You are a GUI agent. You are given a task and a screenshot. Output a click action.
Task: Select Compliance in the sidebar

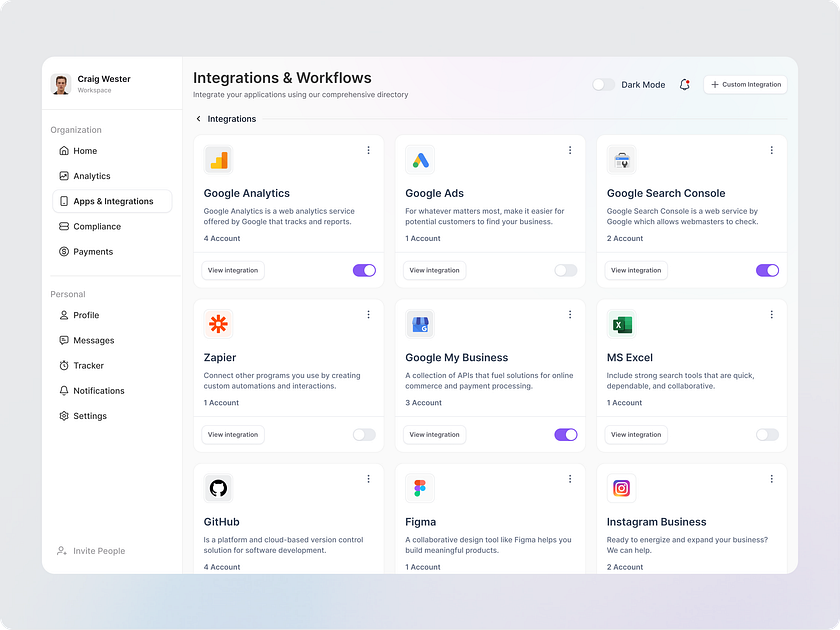click(x=95, y=226)
